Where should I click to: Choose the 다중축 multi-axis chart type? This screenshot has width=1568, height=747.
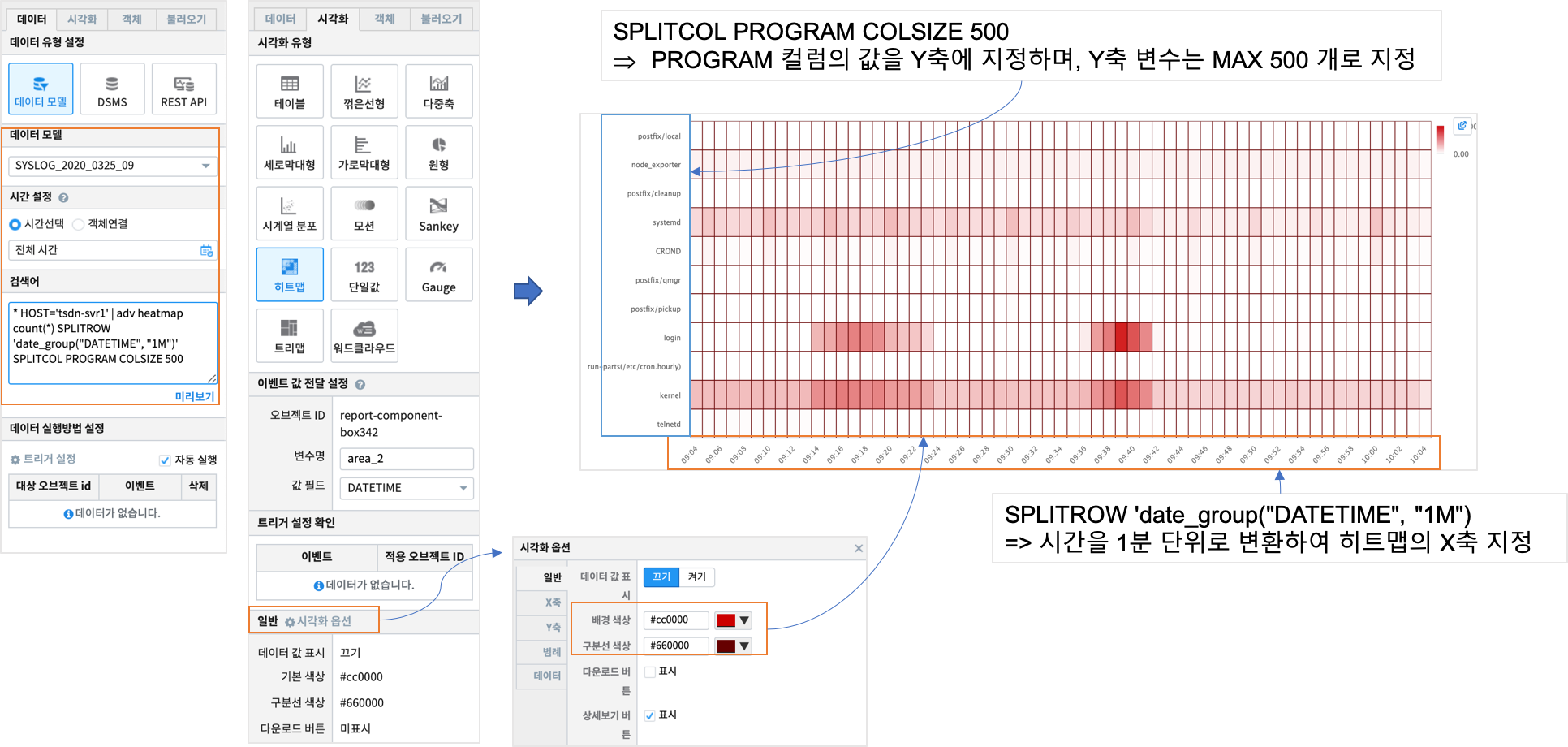tap(439, 92)
